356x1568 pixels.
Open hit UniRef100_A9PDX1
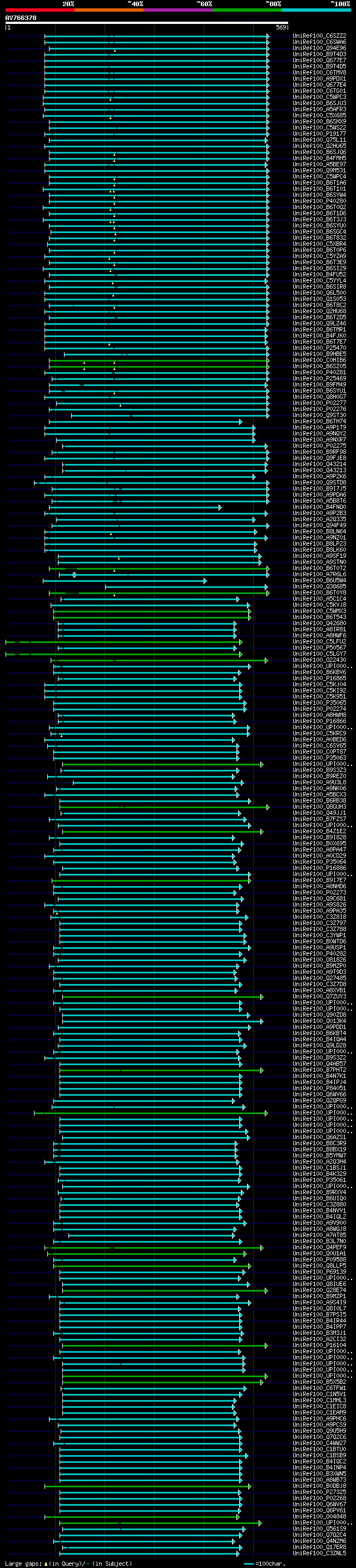click(319, 78)
